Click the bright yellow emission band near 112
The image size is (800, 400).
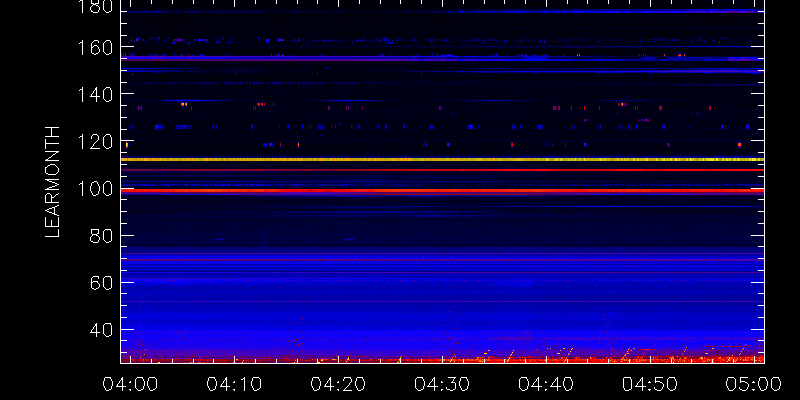point(442,160)
